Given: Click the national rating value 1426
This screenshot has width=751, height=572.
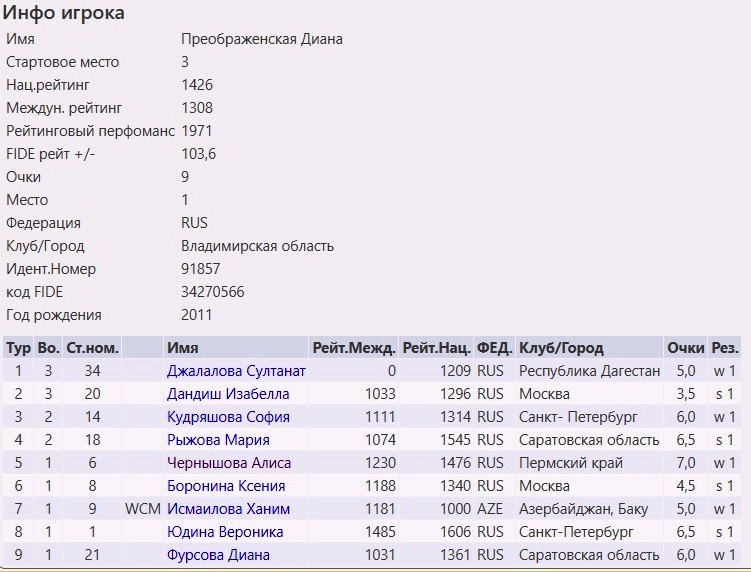Looking at the screenshot, I should [197, 85].
